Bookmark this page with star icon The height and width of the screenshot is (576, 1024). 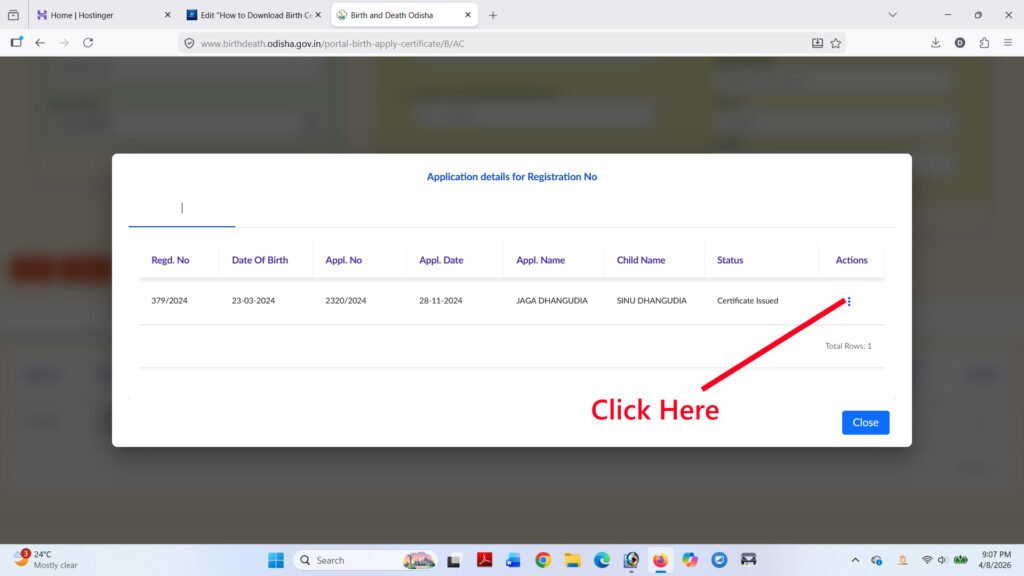coord(836,43)
